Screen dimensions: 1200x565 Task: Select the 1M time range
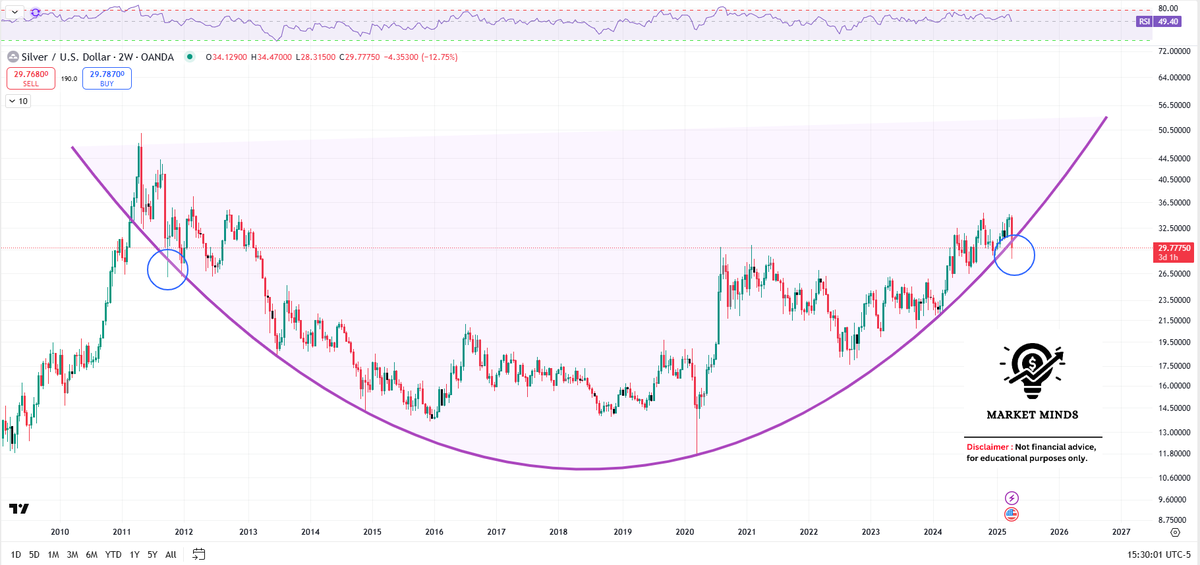point(53,554)
